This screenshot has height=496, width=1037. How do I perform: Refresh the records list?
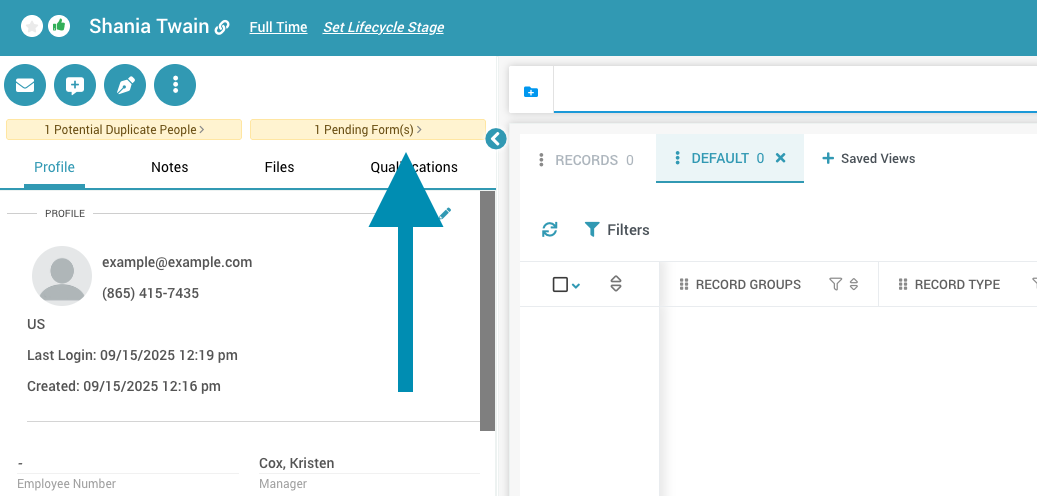(549, 230)
